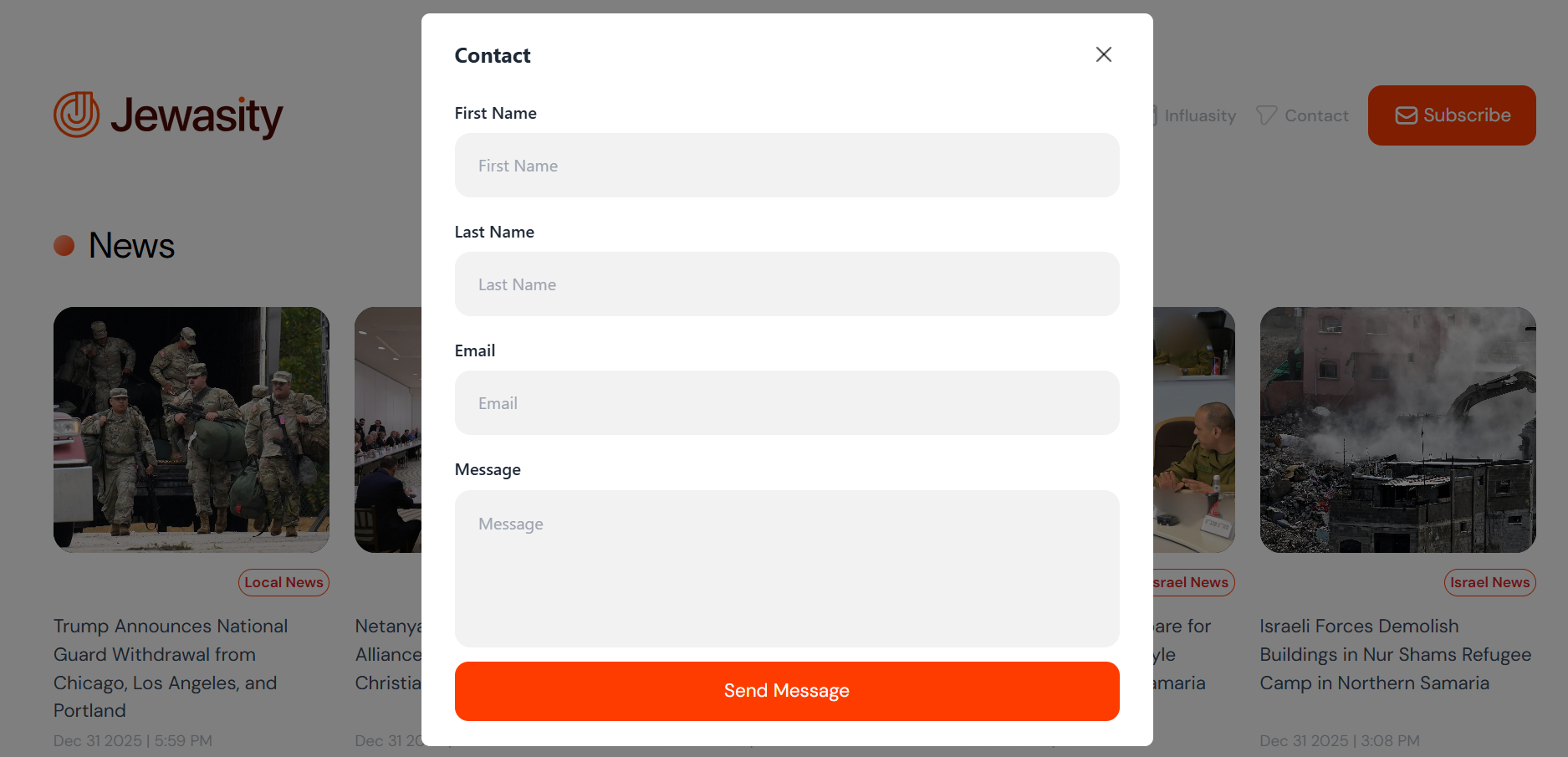Image resolution: width=1568 pixels, height=757 pixels.
Task: Focus the Last Name input field
Action: (x=787, y=284)
